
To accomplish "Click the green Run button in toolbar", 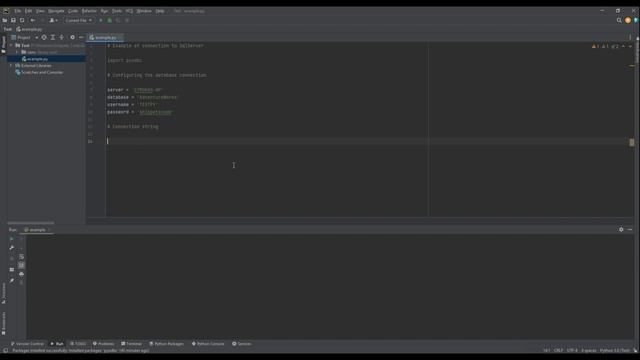I will [x=101, y=20].
